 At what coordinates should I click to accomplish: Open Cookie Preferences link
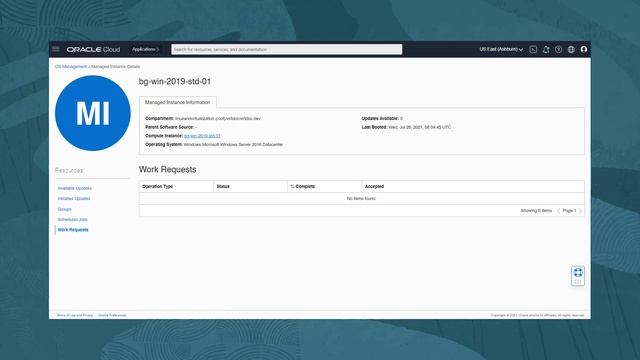tap(112, 315)
